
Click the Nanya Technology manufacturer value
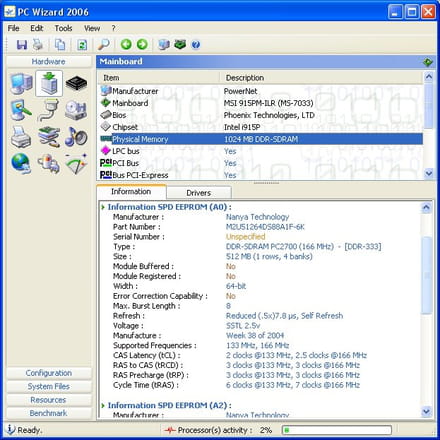coord(258,217)
